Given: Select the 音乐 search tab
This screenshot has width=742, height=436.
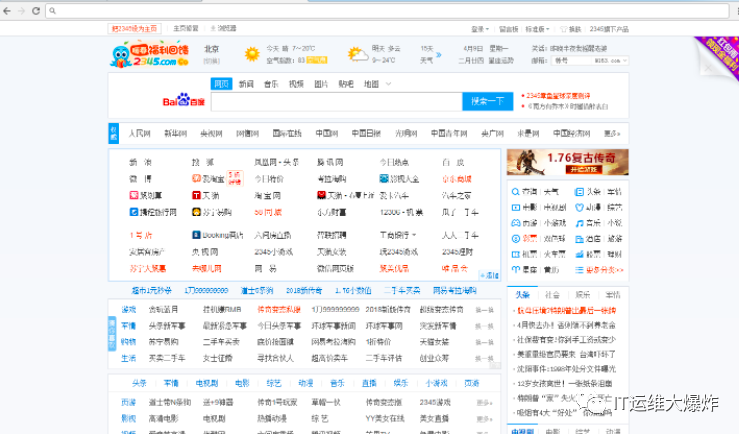Looking at the screenshot, I should pyautogui.click(x=271, y=84).
